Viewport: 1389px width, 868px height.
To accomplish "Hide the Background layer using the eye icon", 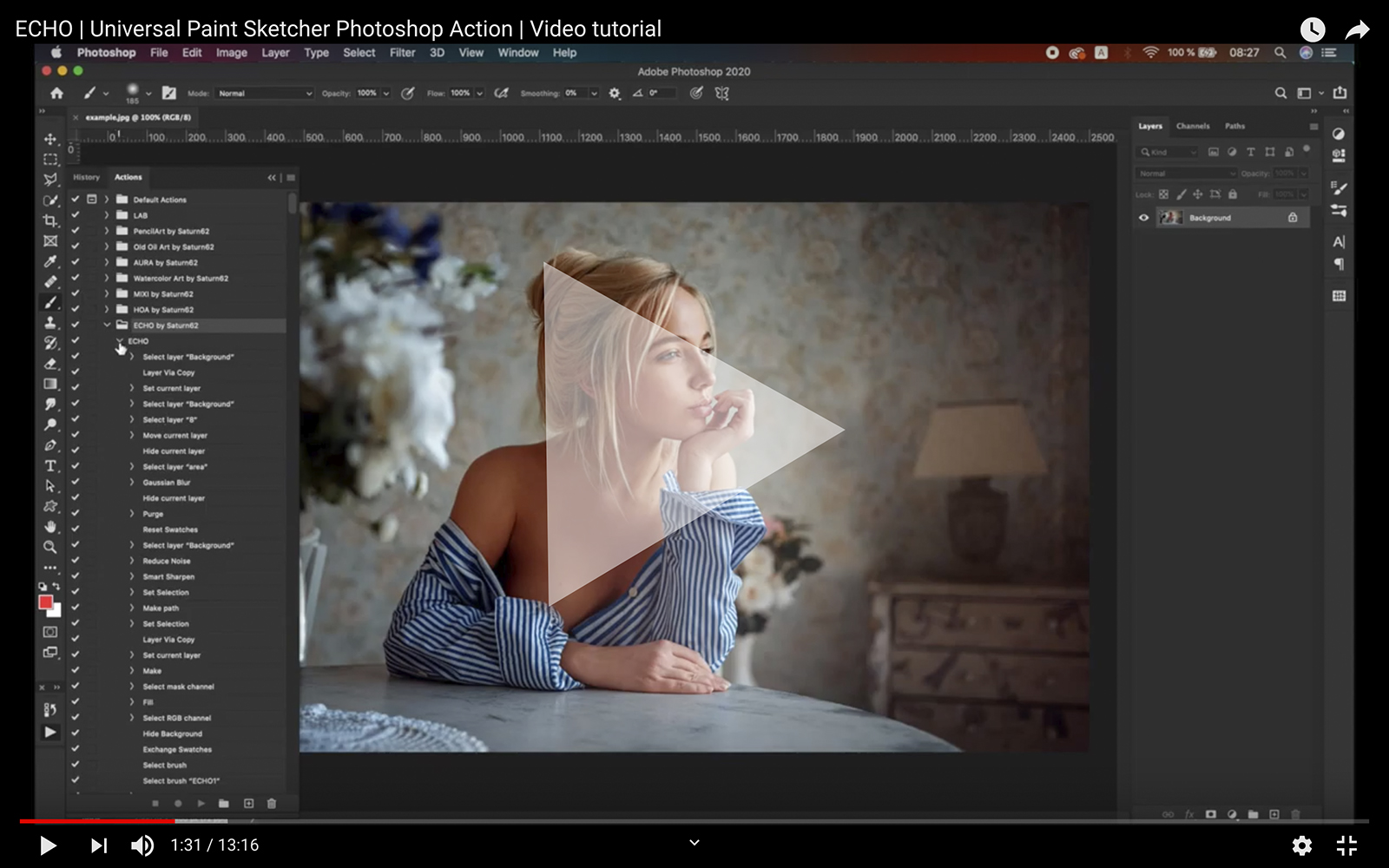I will pyautogui.click(x=1144, y=218).
